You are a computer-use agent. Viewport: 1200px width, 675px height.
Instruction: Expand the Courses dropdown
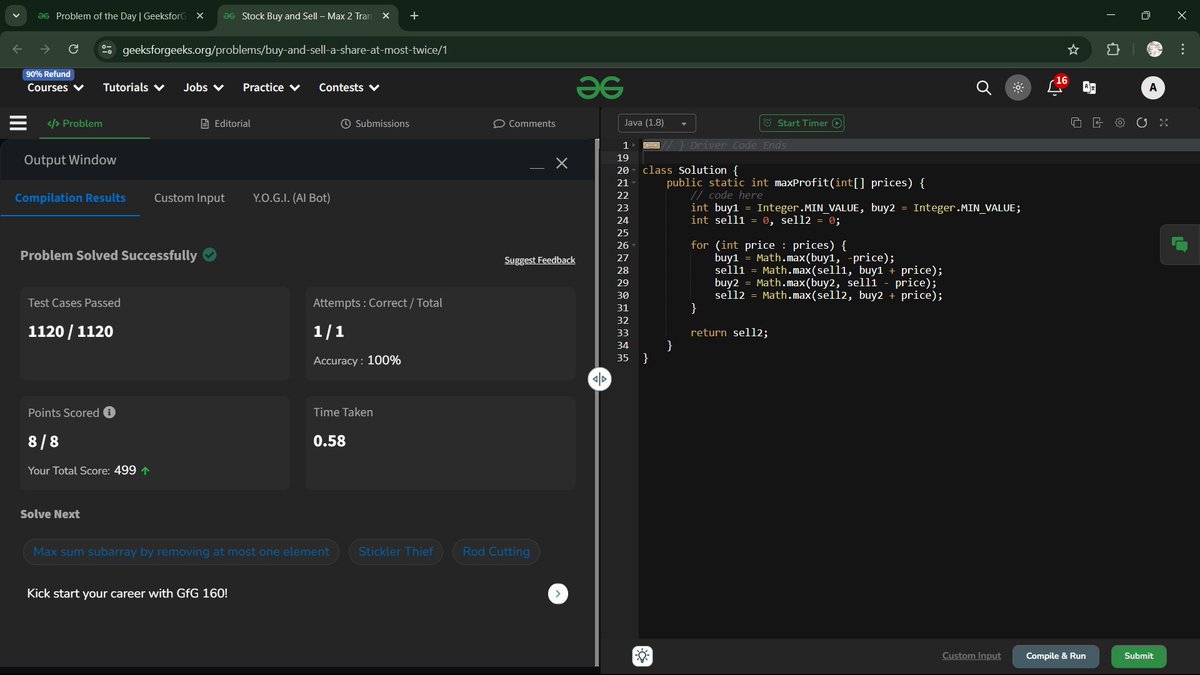(x=55, y=88)
